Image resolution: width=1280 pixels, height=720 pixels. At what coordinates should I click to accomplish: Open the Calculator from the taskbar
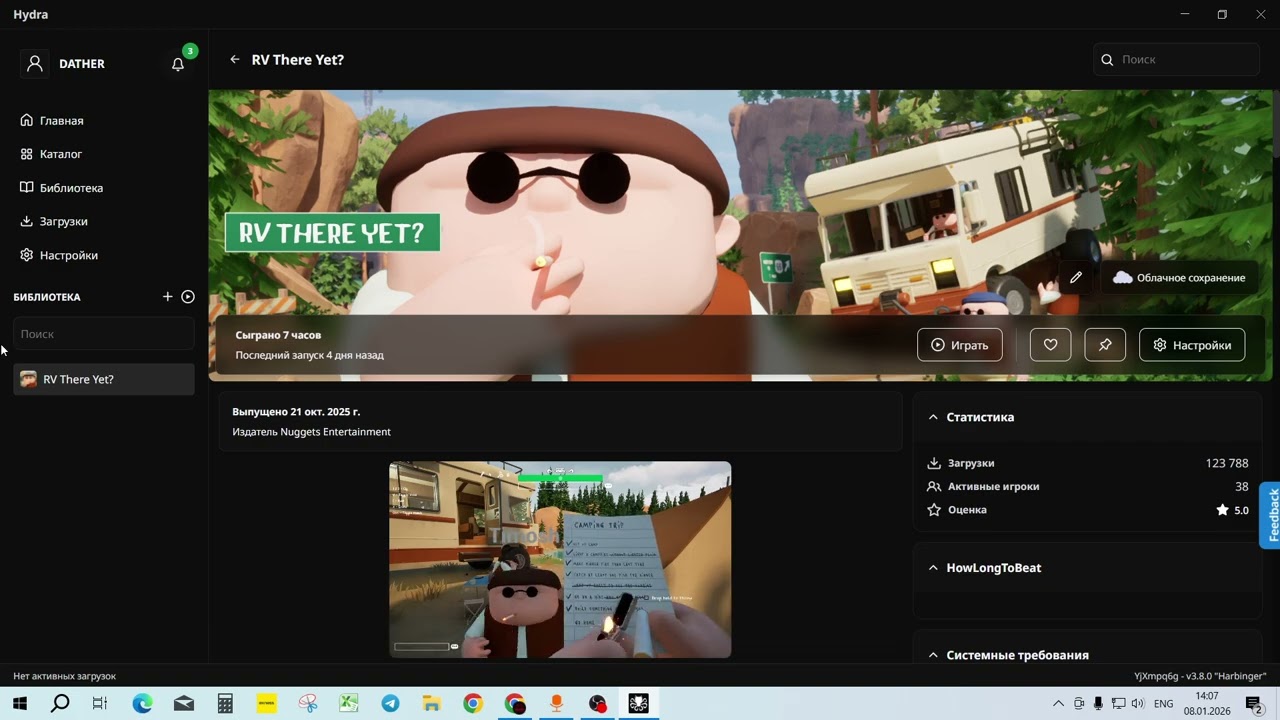click(225, 704)
